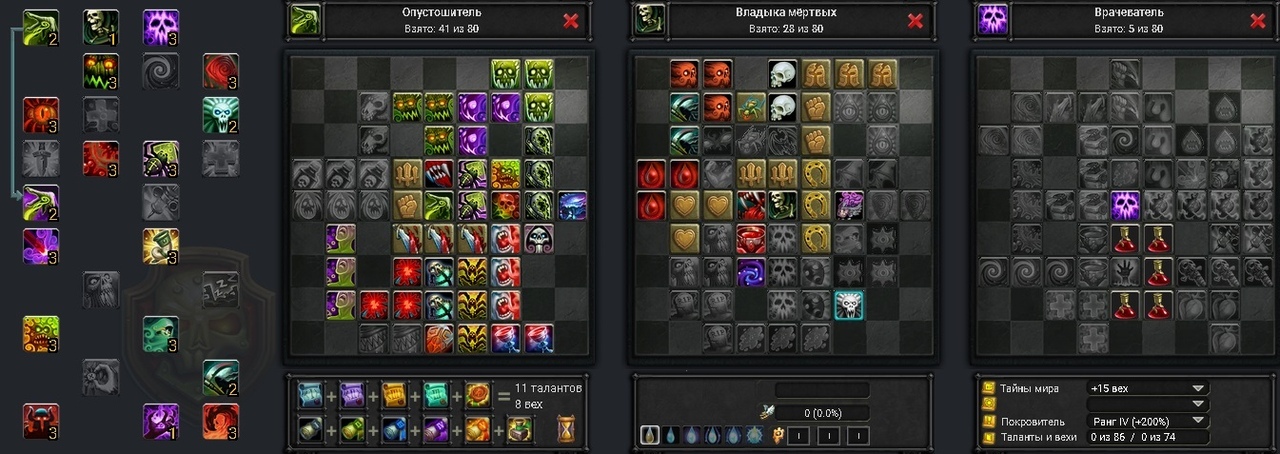Screen dimensions: 1280x454
Task: Select the Врачеватель panel header
Action: point(1127,20)
